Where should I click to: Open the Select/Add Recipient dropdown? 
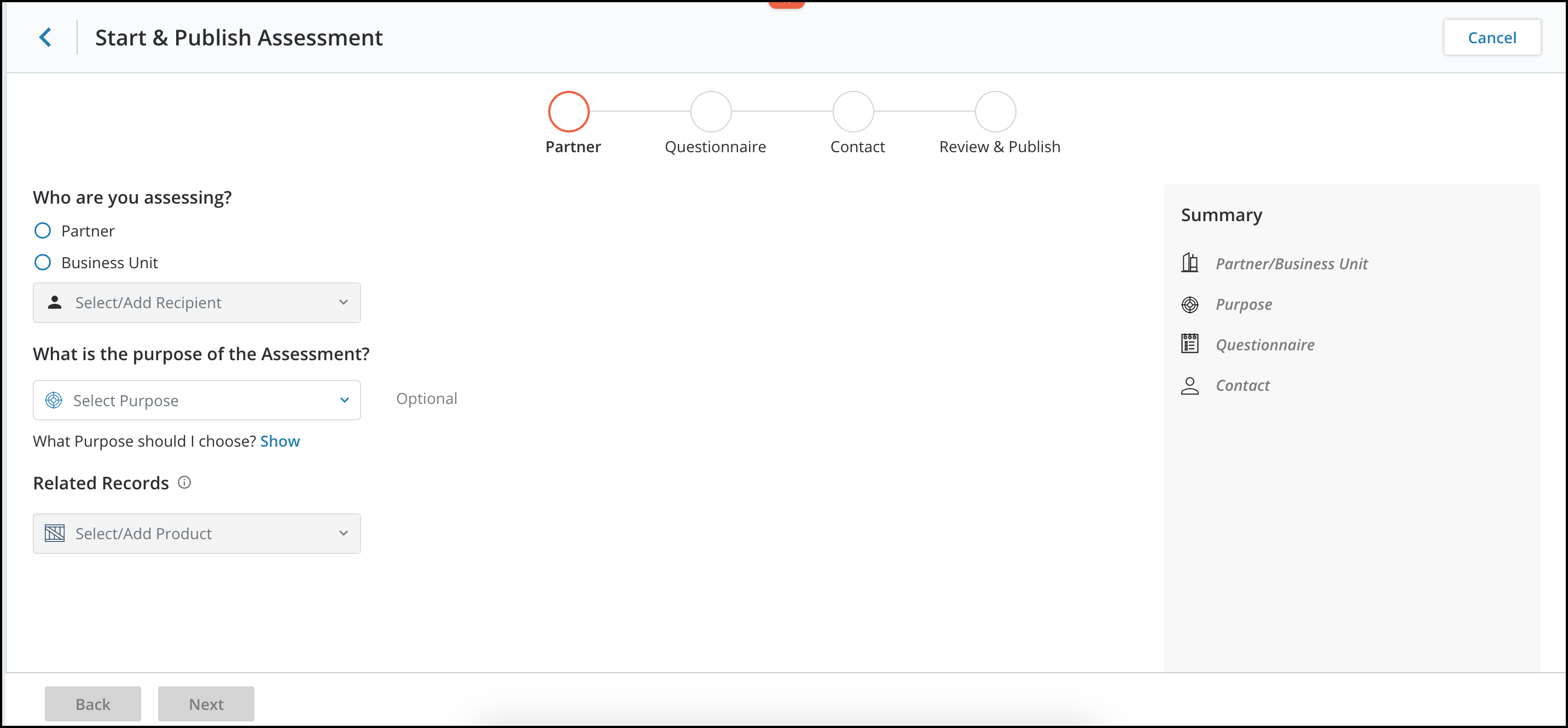pyautogui.click(x=196, y=302)
